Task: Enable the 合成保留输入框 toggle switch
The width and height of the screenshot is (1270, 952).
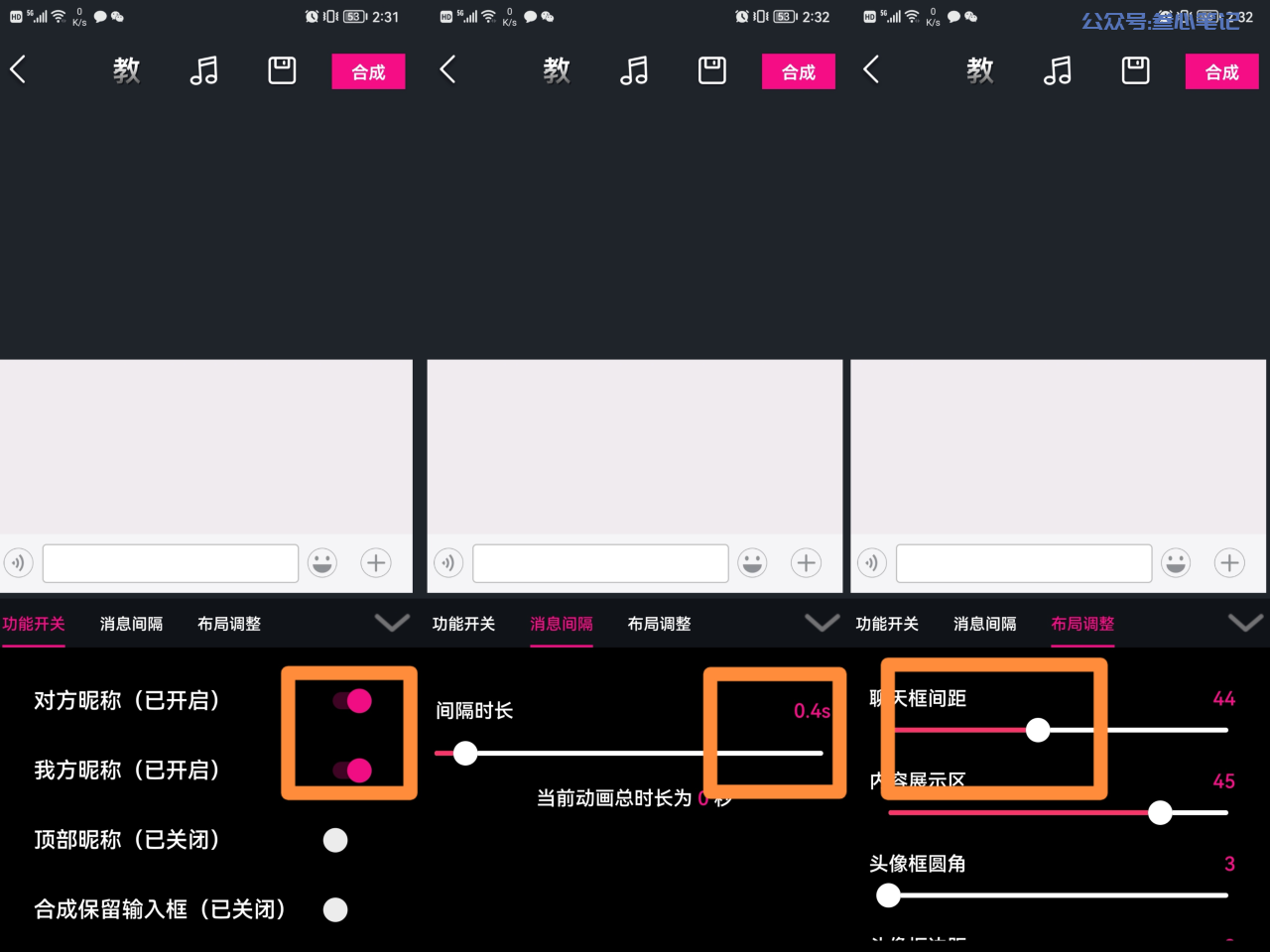Action: (335, 909)
